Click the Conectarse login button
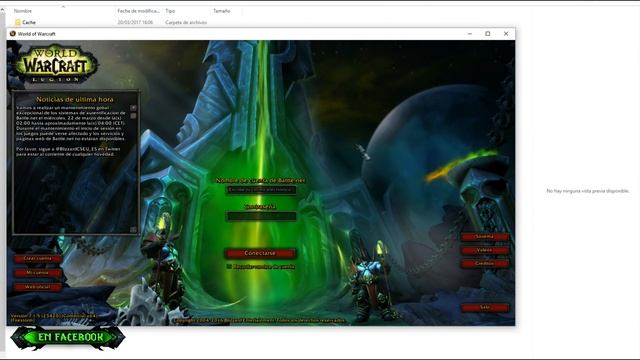This screenshot has width=640, height=360. click(x=260, y=253)
